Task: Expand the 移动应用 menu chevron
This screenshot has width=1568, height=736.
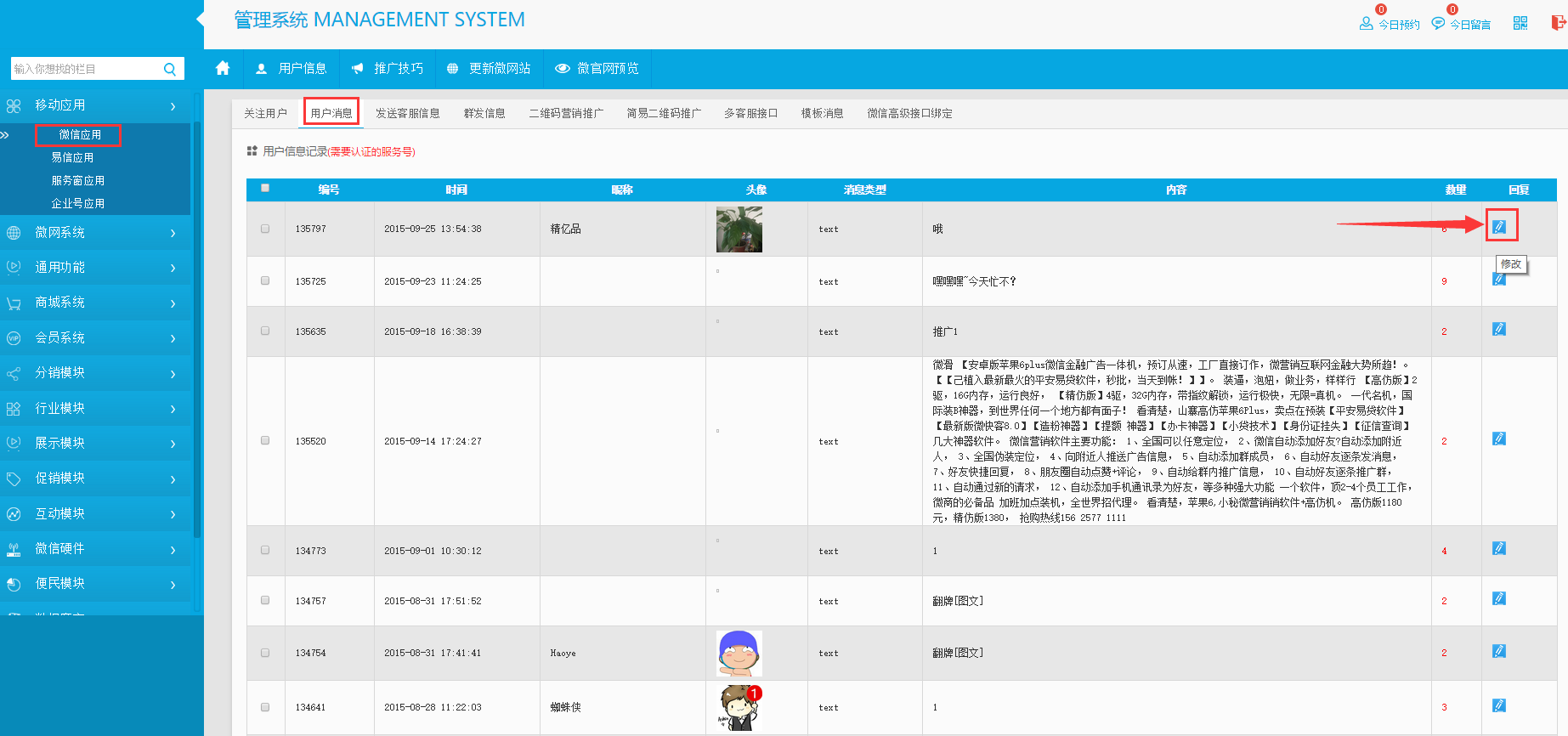Action: [173, 106]
